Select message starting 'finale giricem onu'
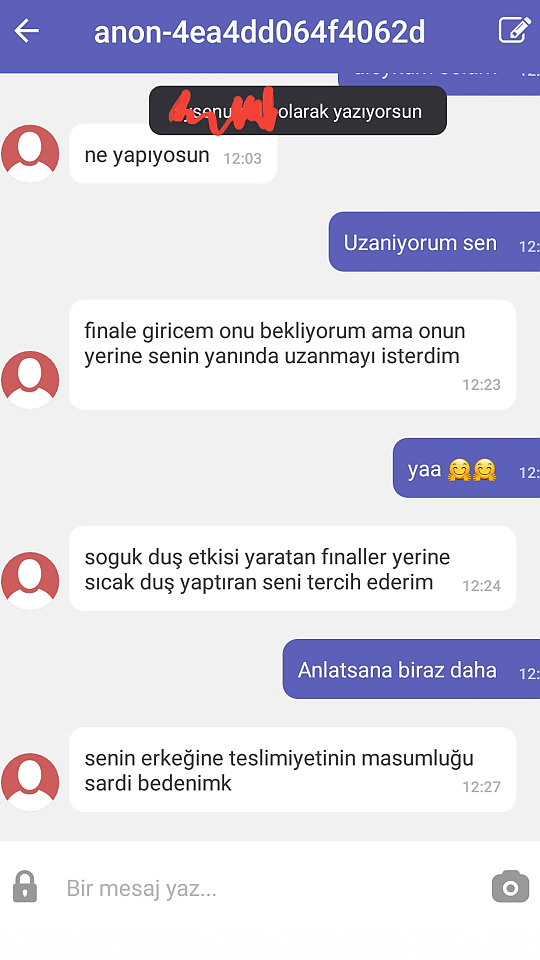This screenshot has height=960, width=540. (293, 354)
